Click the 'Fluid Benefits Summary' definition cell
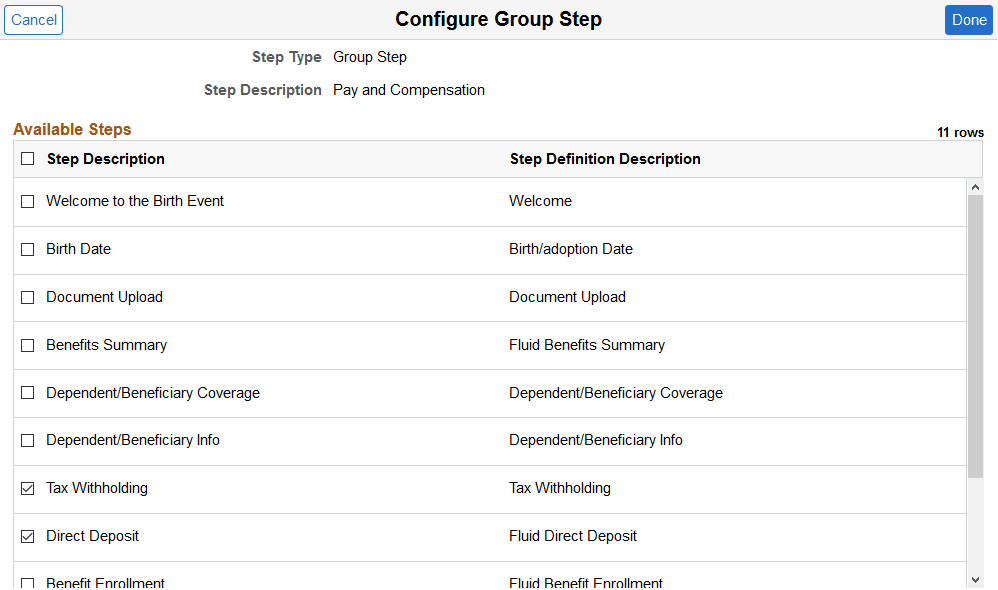This screenshot has height=590, width=998. coord(587,345)
